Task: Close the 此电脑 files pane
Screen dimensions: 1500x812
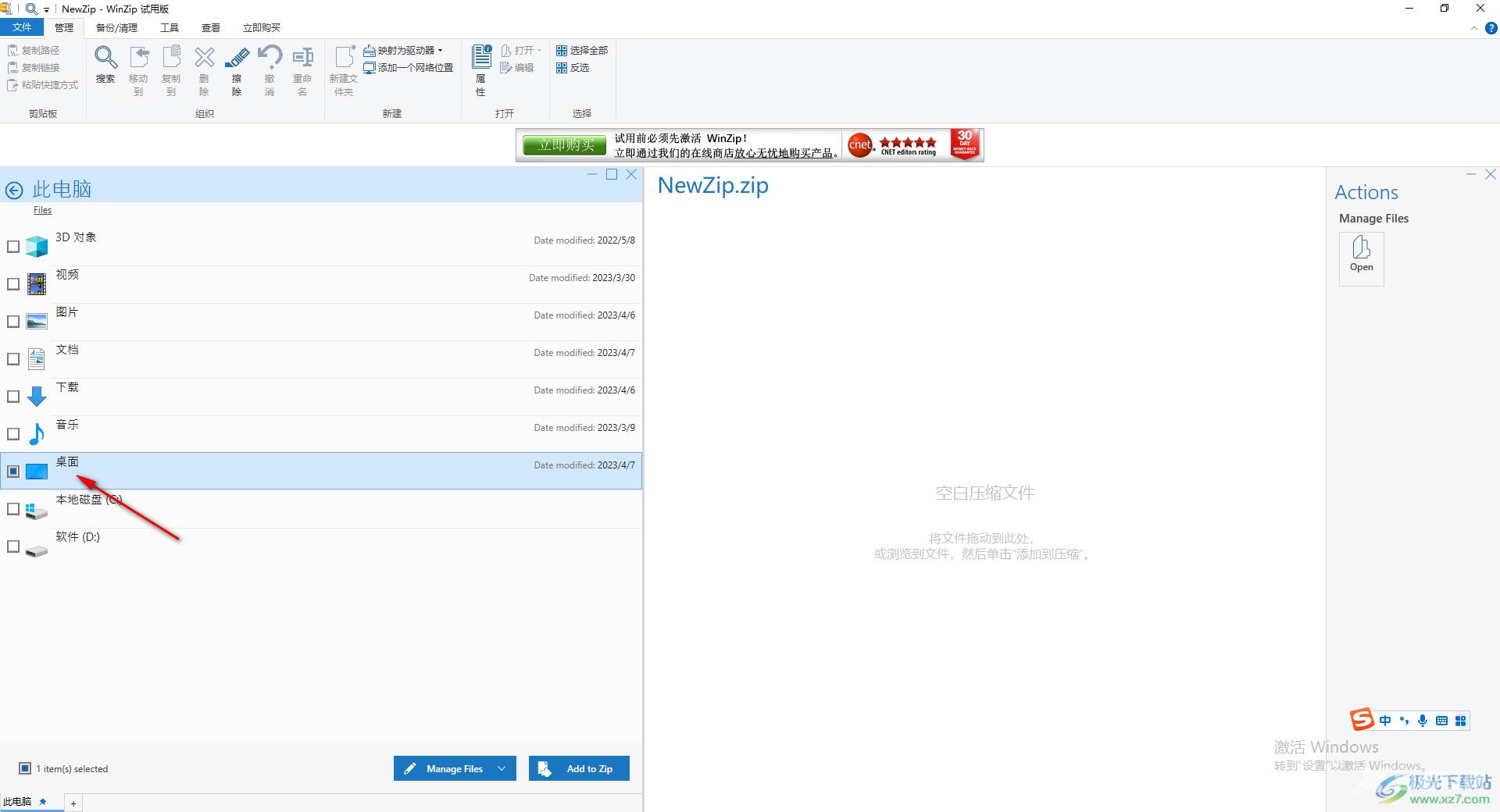Action: pyautogui.click(x=631, y=175)
